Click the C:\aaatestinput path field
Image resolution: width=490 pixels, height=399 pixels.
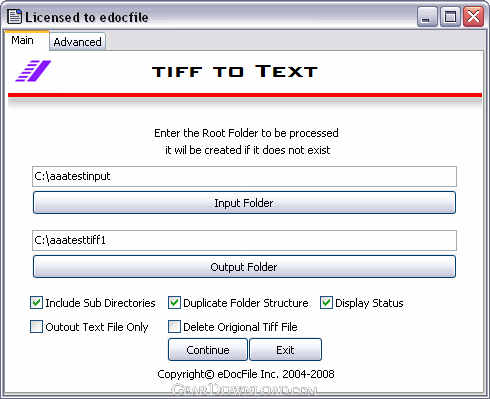click(244, 176)
